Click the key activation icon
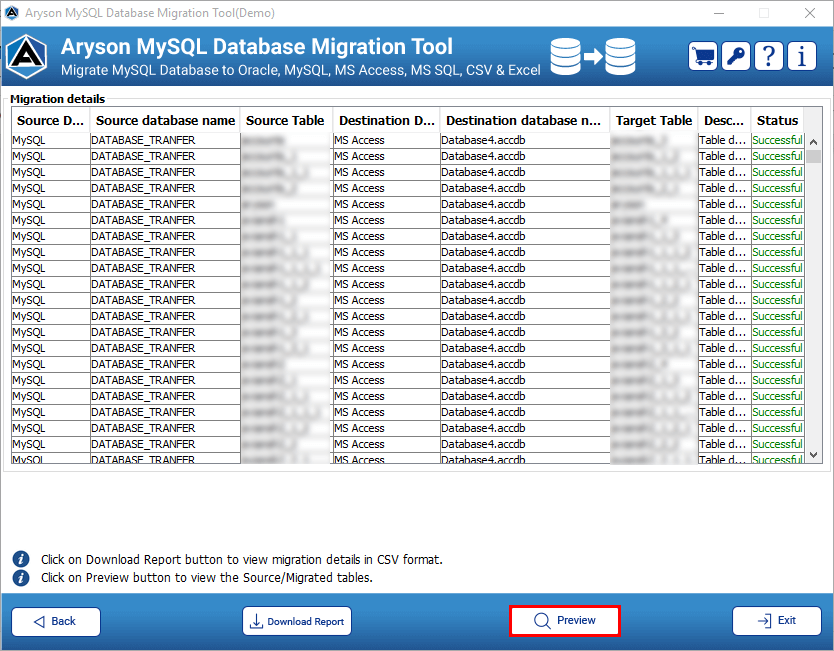This screenshot has width=834, height=651. (x=736, y=56)
